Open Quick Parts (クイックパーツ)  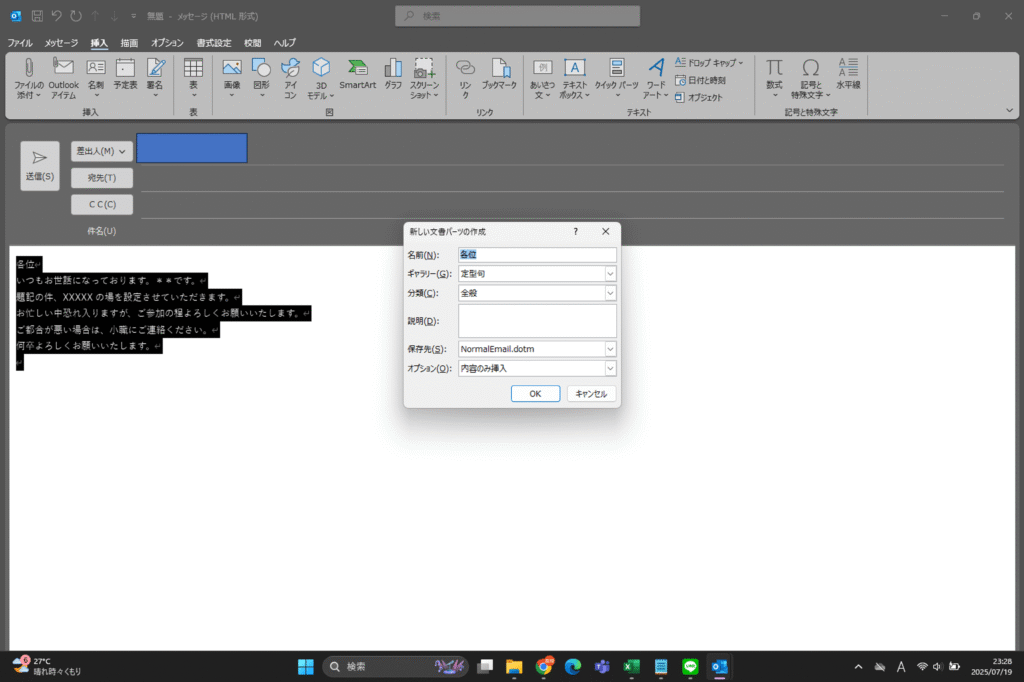tap(616, 78)
